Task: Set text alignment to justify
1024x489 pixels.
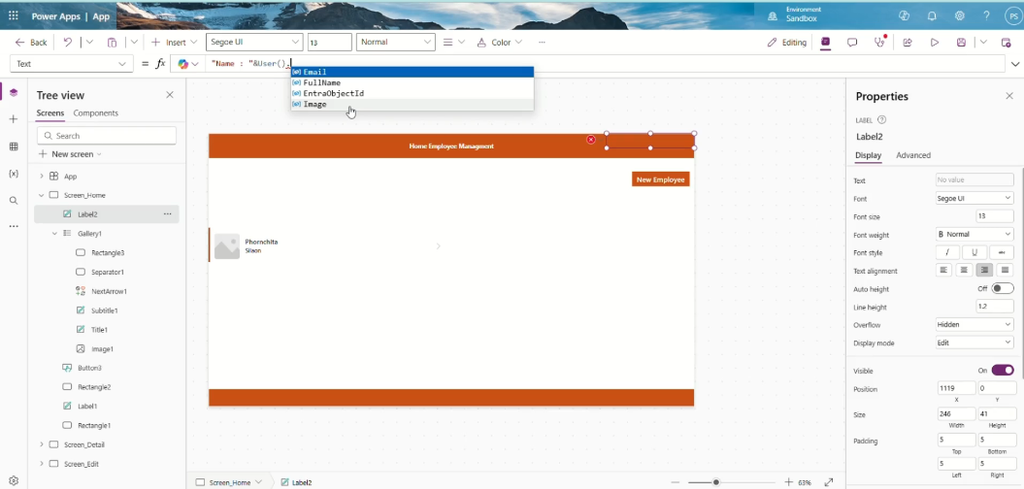Action: click(x=1004, y=270)
